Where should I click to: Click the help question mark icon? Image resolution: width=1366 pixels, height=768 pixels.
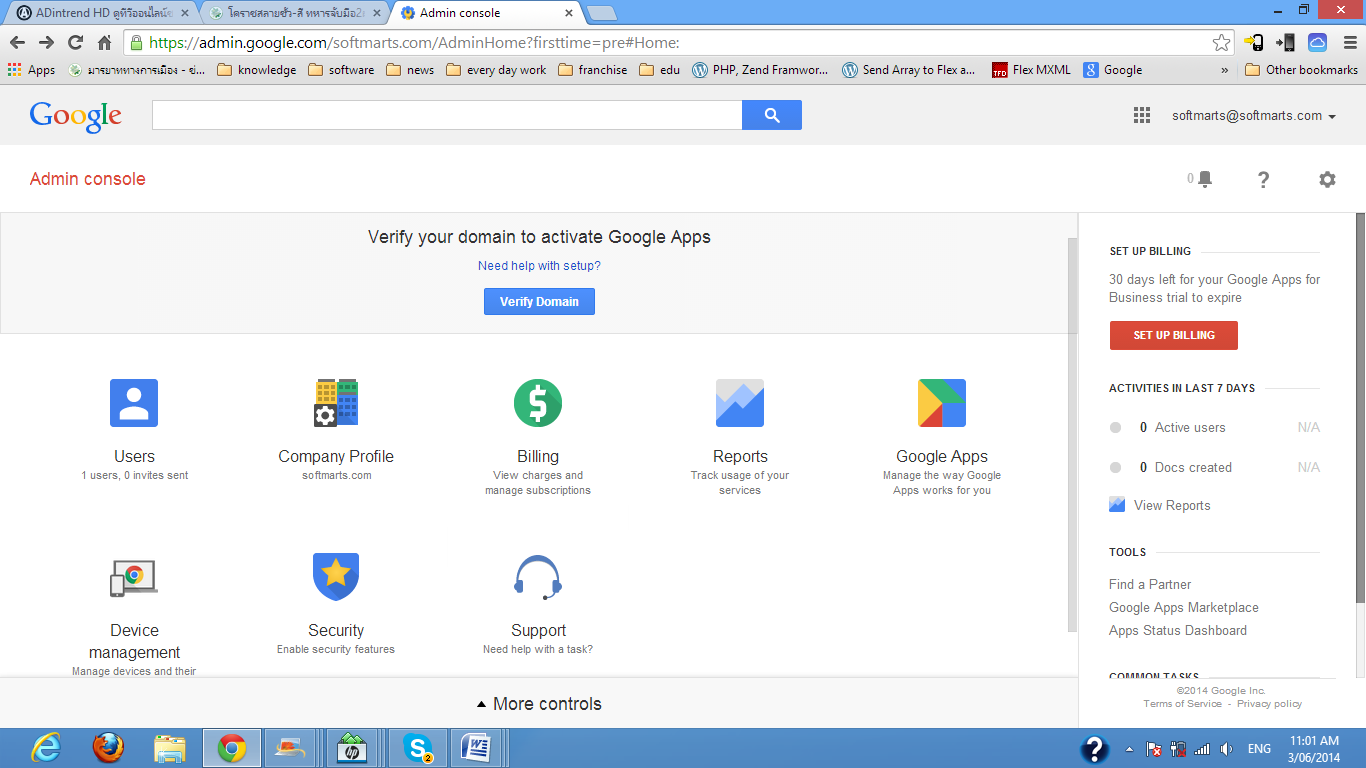tap(1264, 179)
